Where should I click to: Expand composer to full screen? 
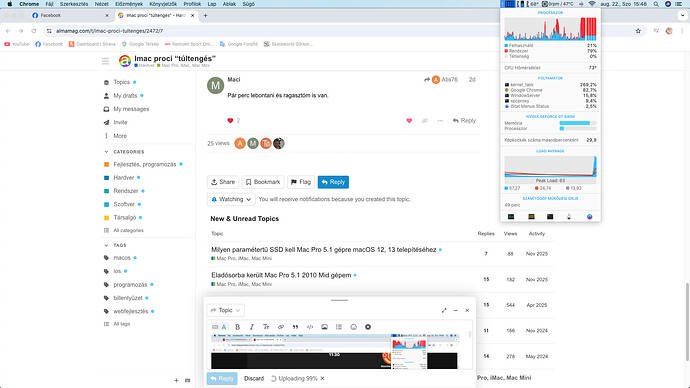click(x=444, y=311)
